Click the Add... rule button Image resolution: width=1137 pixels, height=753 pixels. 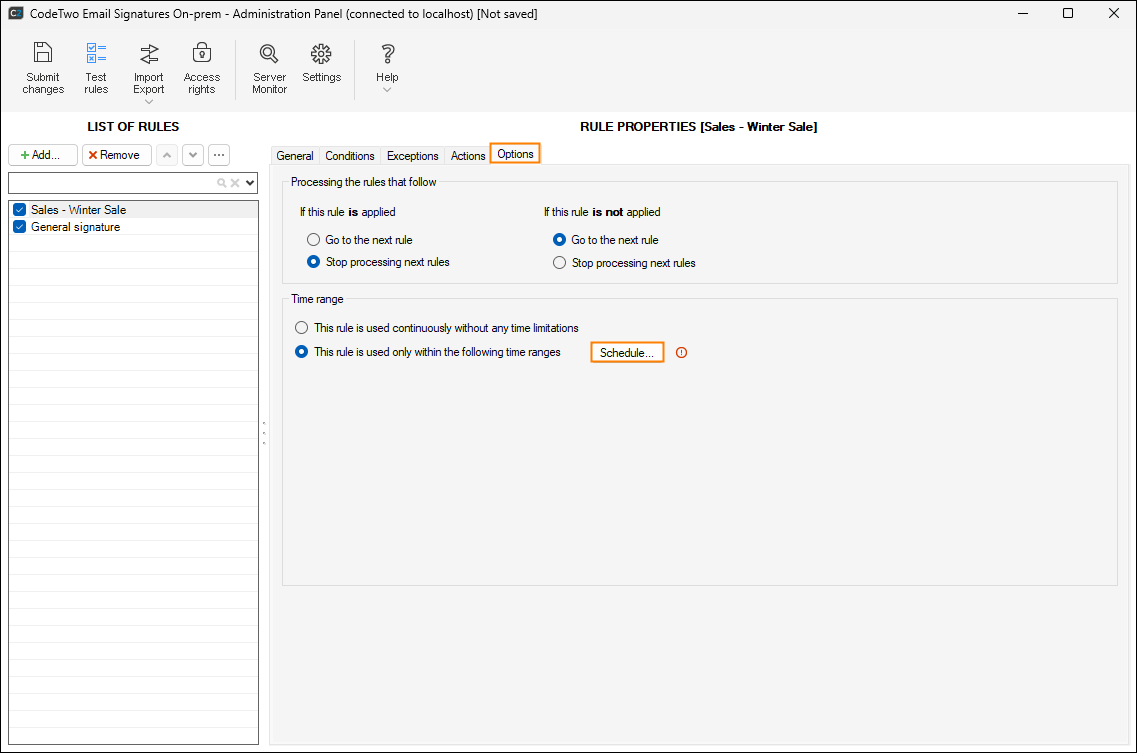pyautogui.click(x=43, y=155)
